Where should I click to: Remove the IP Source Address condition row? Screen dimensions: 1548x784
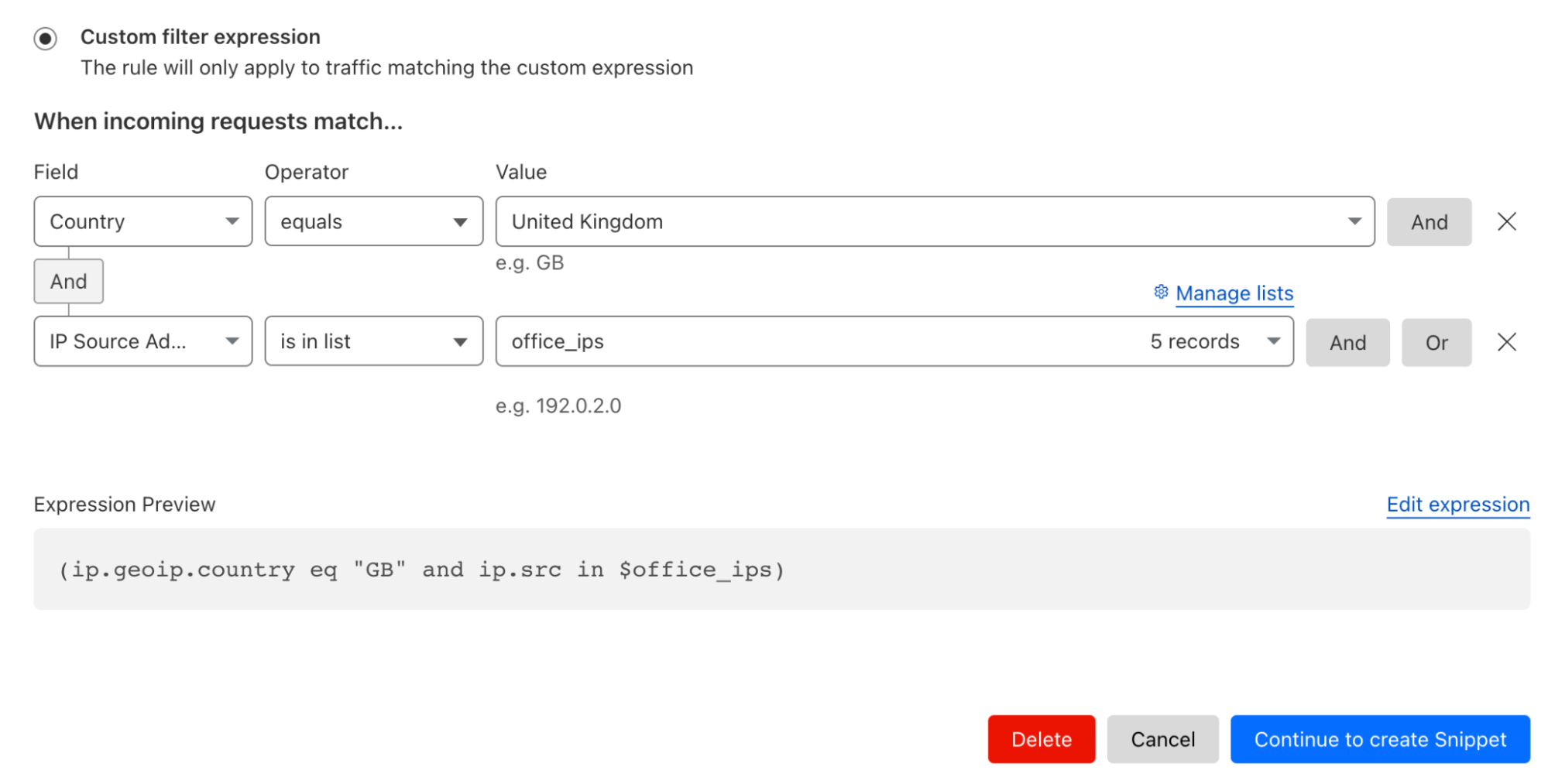[1506, 342]
